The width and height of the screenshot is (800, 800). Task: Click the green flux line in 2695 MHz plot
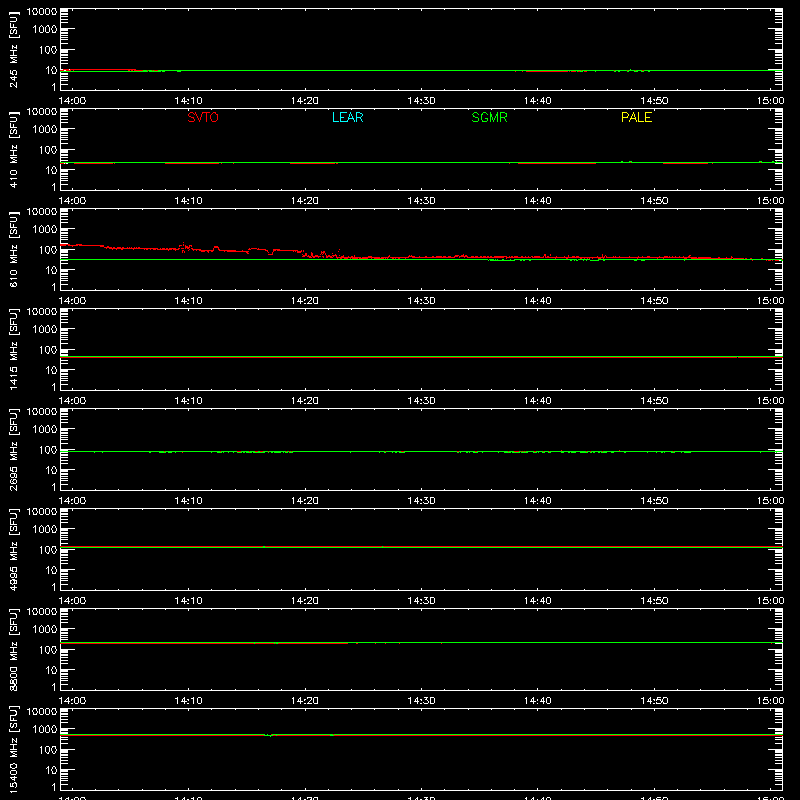coord(421,452)
